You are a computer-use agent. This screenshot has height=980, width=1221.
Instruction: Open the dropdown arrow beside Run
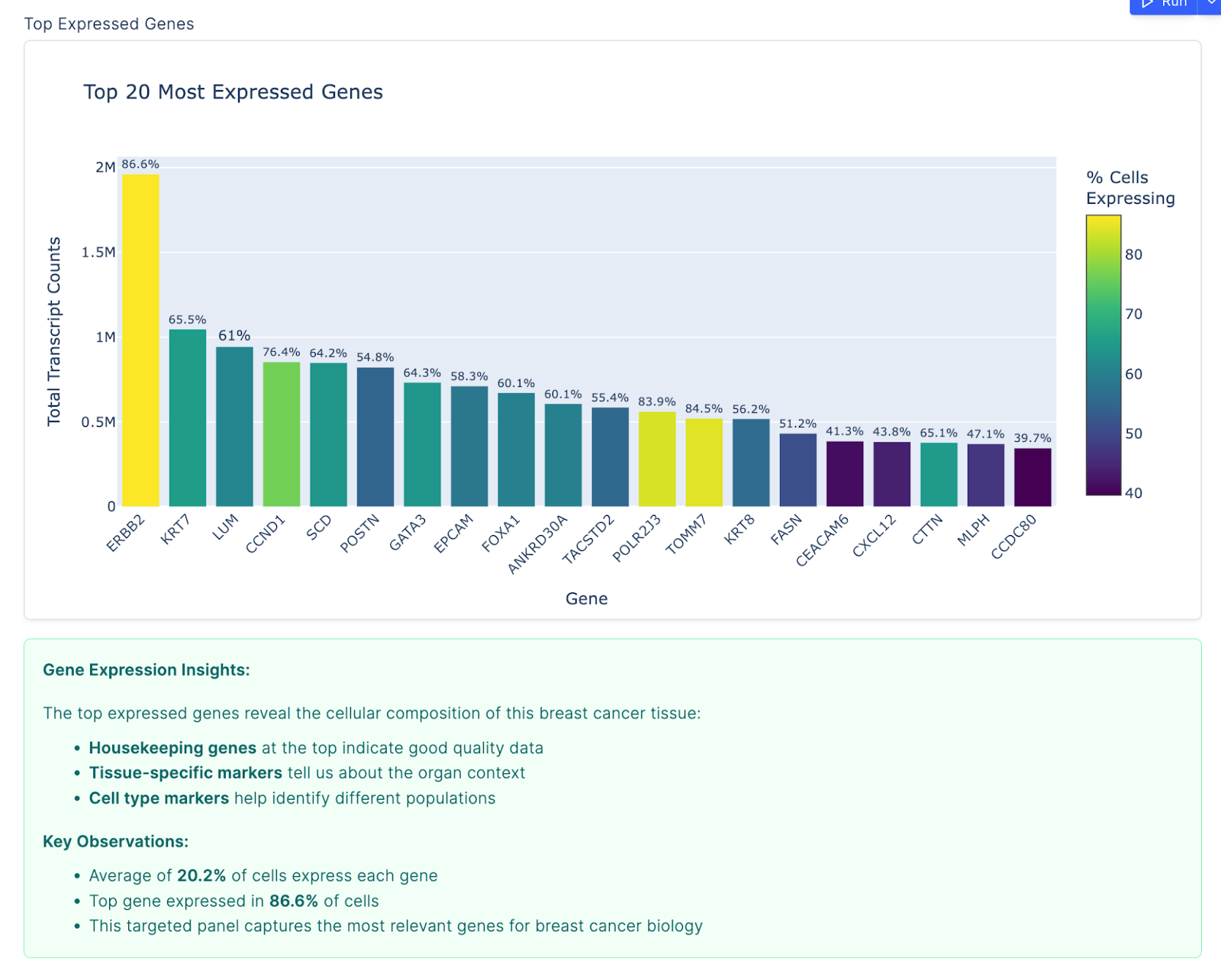(x=1210, y=5)
